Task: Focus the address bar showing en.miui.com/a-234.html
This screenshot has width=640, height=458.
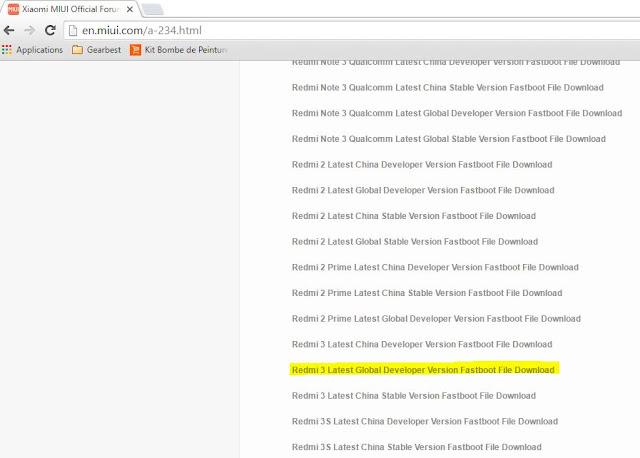Action: pyautogui.click(x=351, y=31)
